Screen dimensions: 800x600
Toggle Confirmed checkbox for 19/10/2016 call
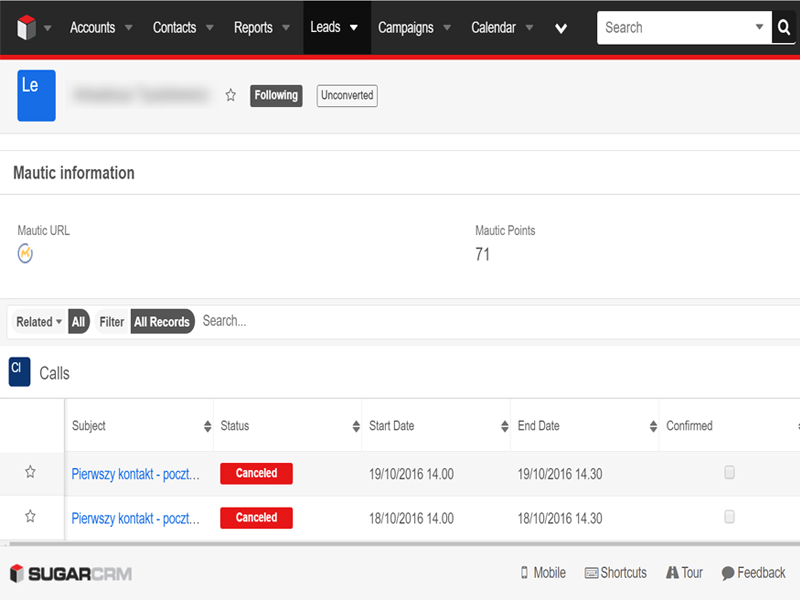[729, 473]
